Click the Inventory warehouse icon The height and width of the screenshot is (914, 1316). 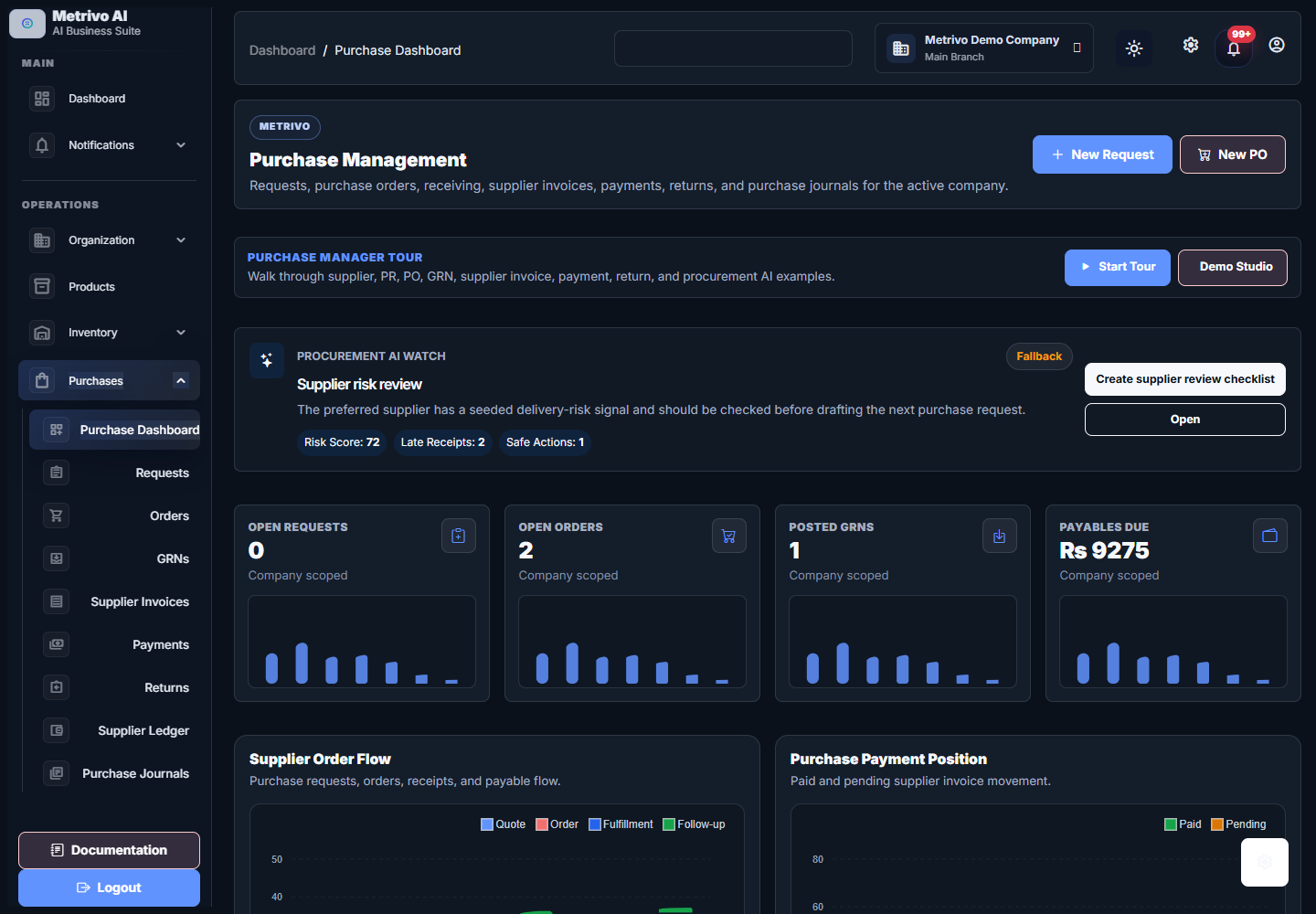pyautogui.click(x=42, y=333)
